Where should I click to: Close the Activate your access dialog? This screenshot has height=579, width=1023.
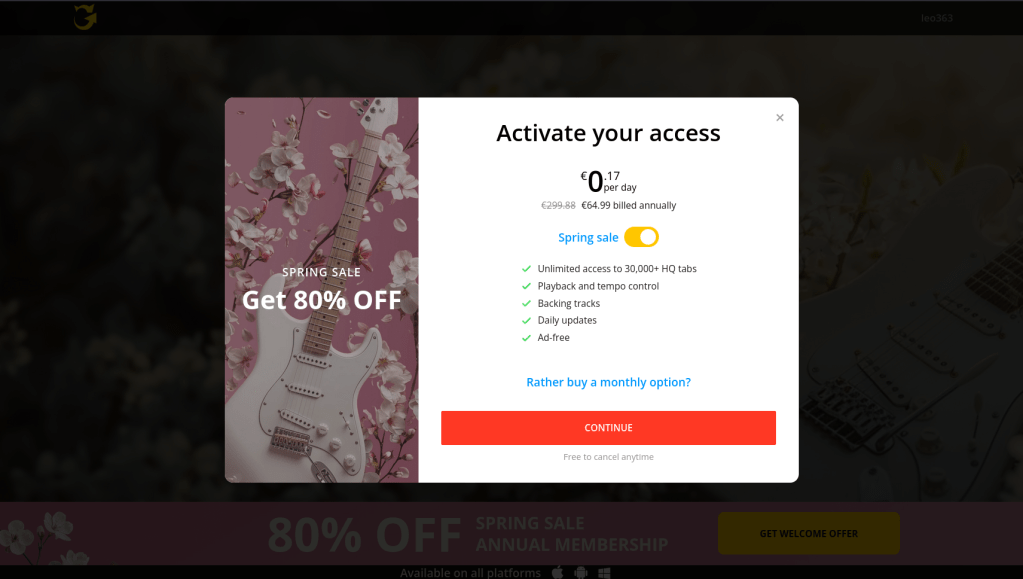click(780, 117)
